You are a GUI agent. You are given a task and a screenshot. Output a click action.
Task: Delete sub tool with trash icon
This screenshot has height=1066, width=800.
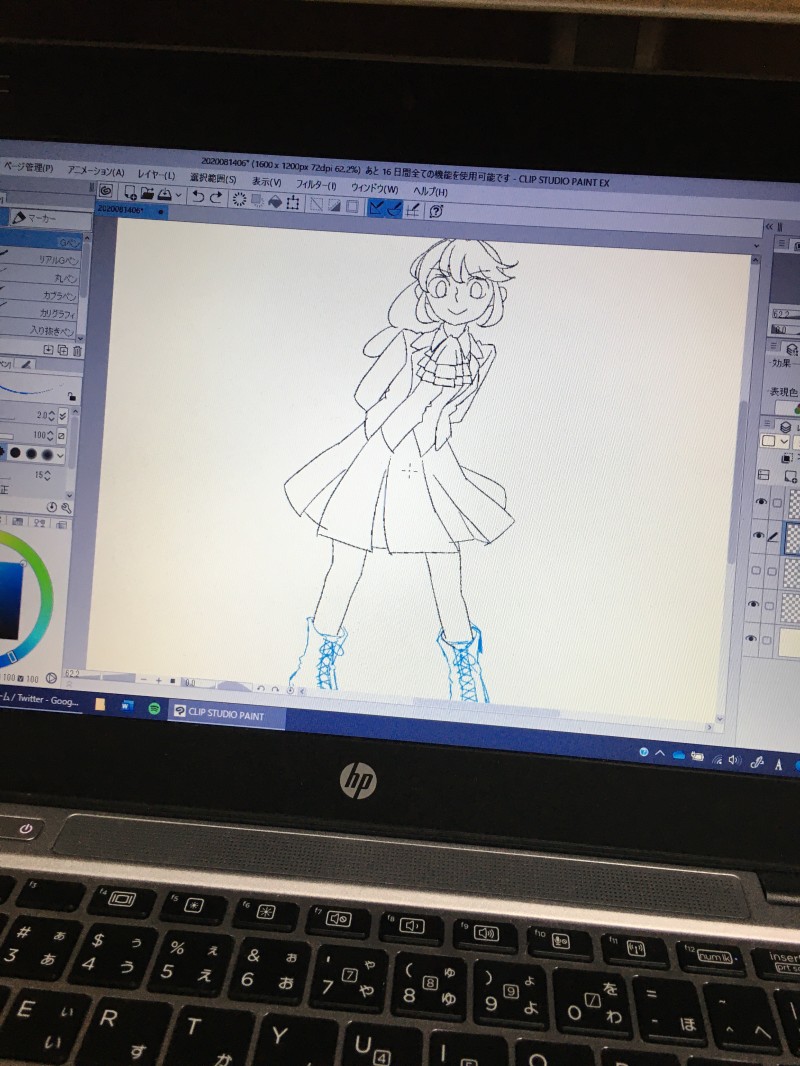[x=77, y=351]
